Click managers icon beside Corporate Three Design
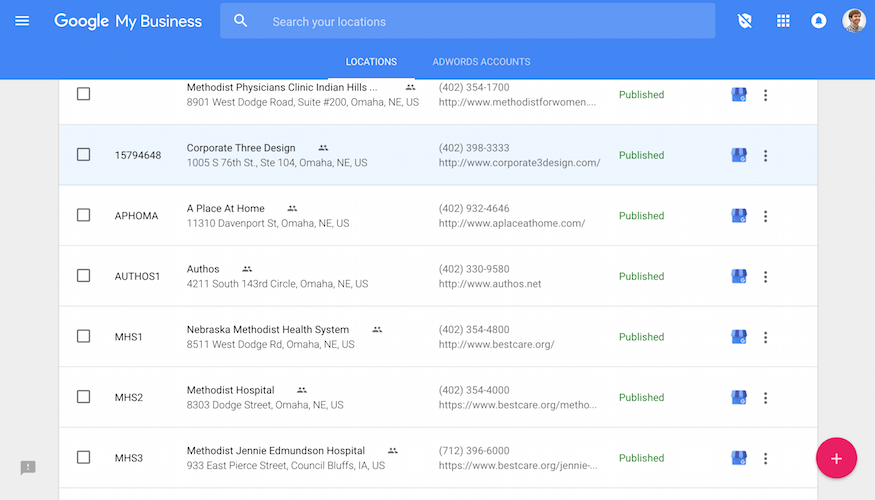This screenshot has width=875, height=500. 323,148
